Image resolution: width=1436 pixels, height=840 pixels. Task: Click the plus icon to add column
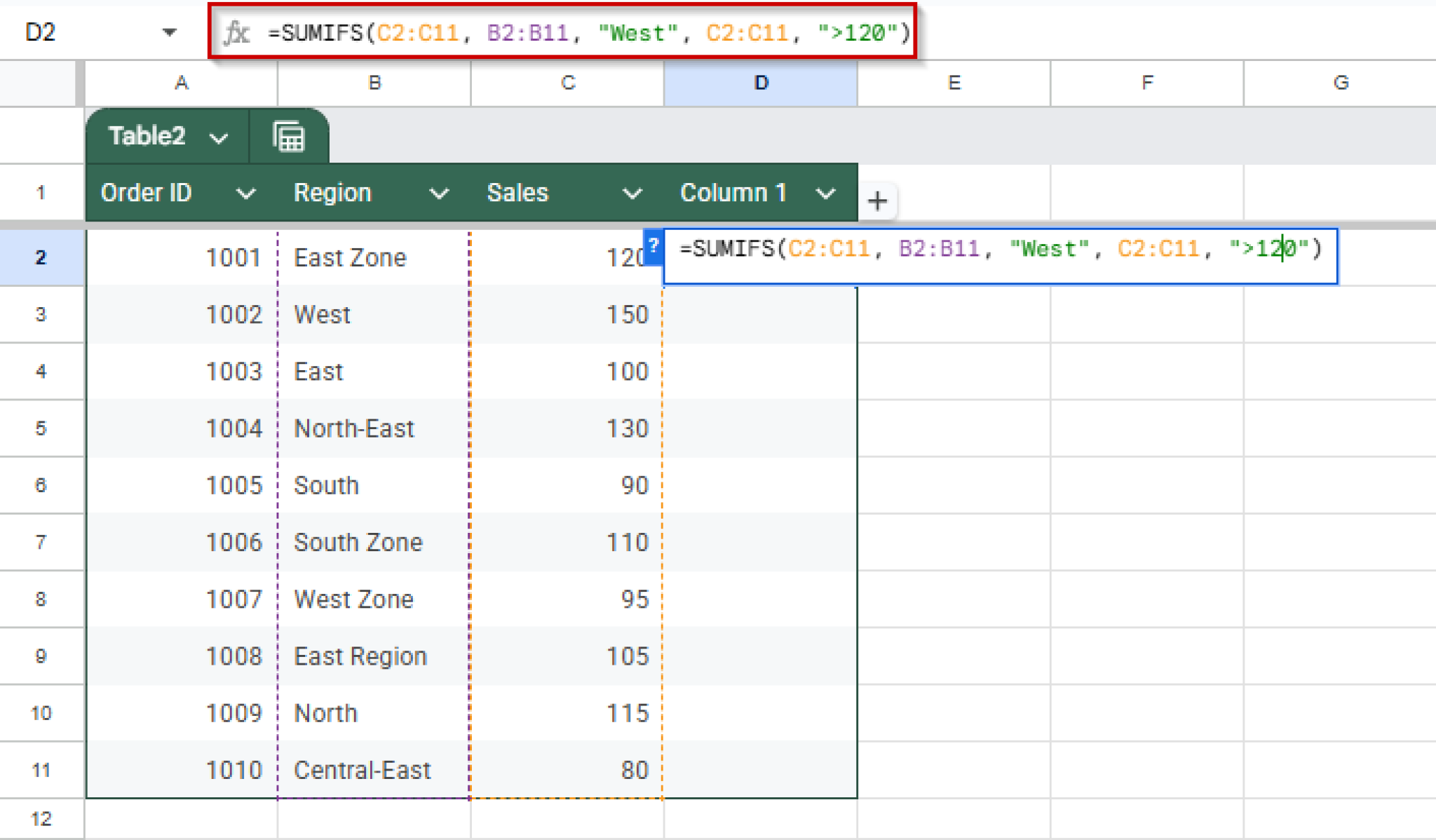click(876, 201)
